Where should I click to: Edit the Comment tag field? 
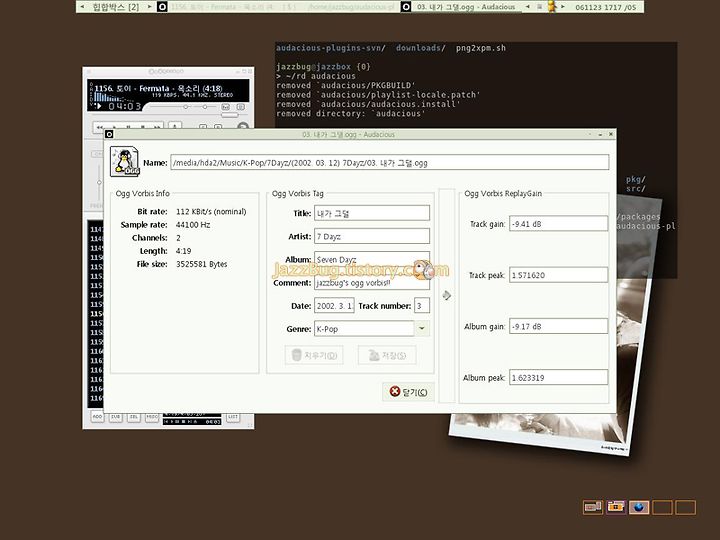tap(372, 282)
